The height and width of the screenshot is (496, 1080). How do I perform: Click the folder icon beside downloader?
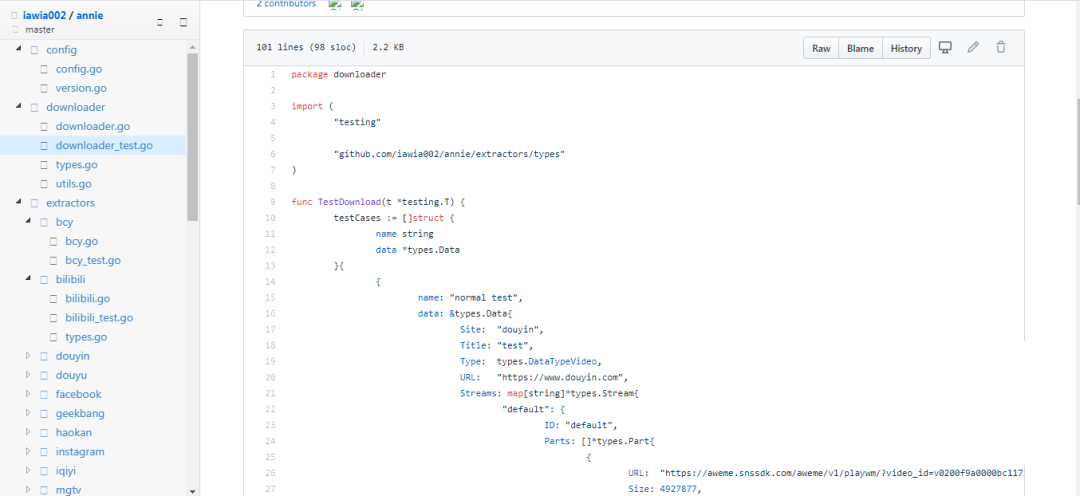(x=34, y=107)
